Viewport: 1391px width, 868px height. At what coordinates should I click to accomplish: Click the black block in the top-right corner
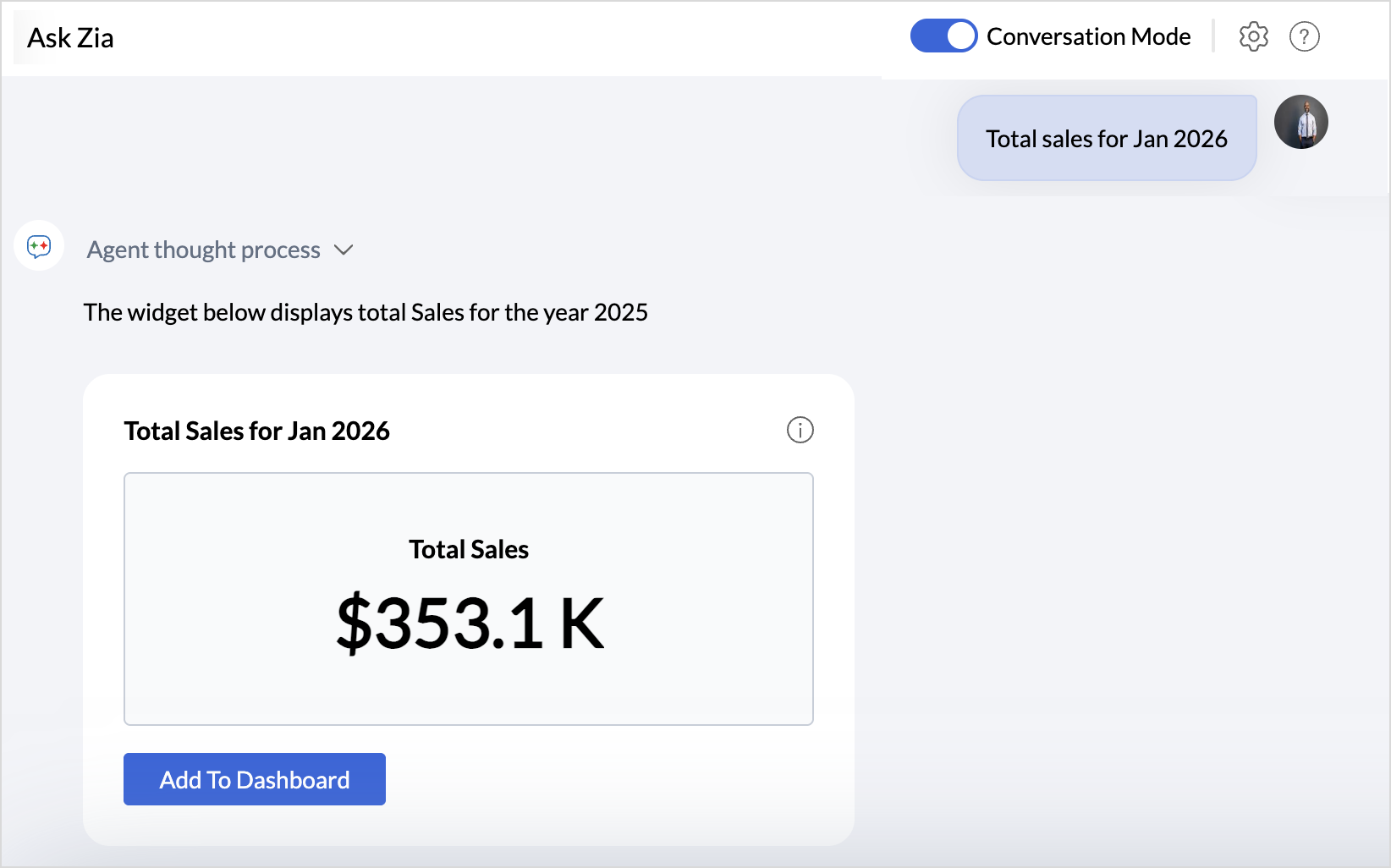1355,42
